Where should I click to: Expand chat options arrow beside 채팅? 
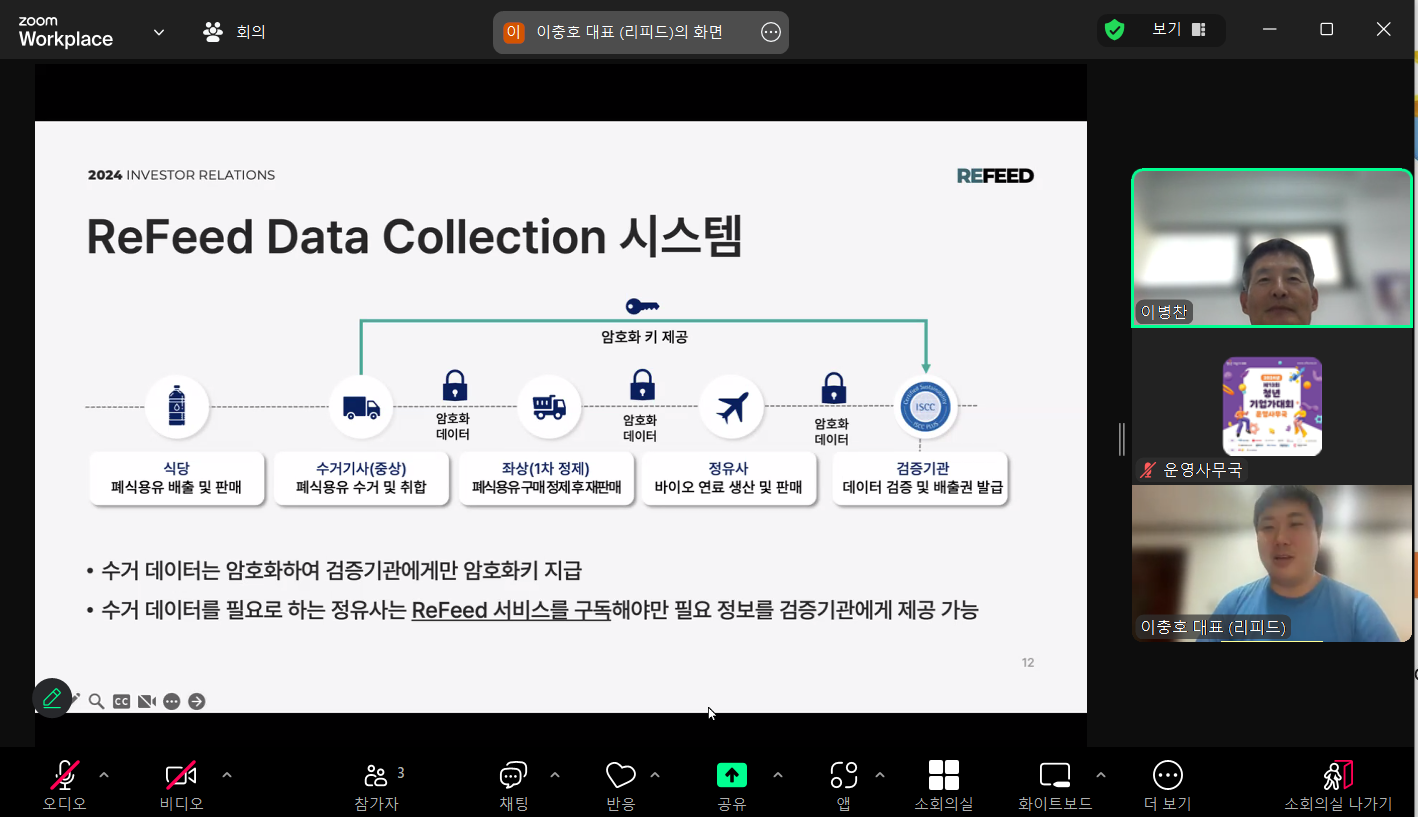555,775
